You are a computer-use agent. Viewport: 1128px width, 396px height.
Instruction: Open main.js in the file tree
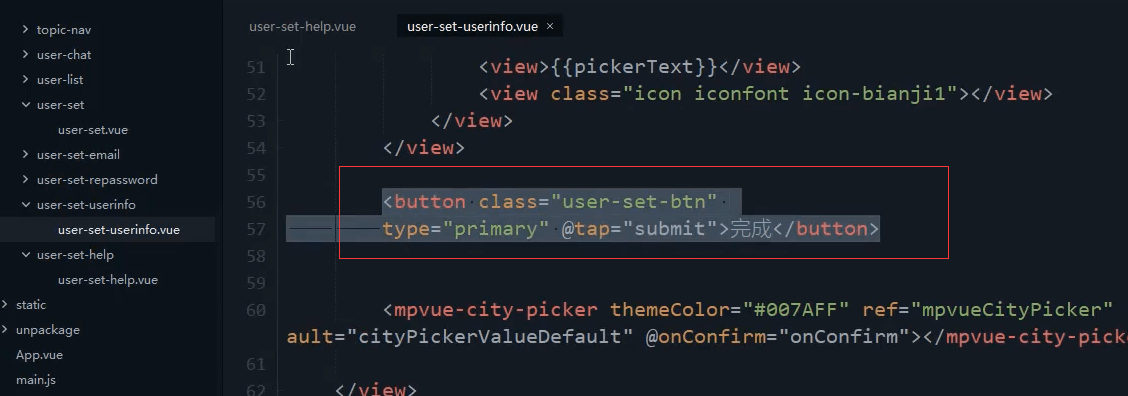pos(36,380)
